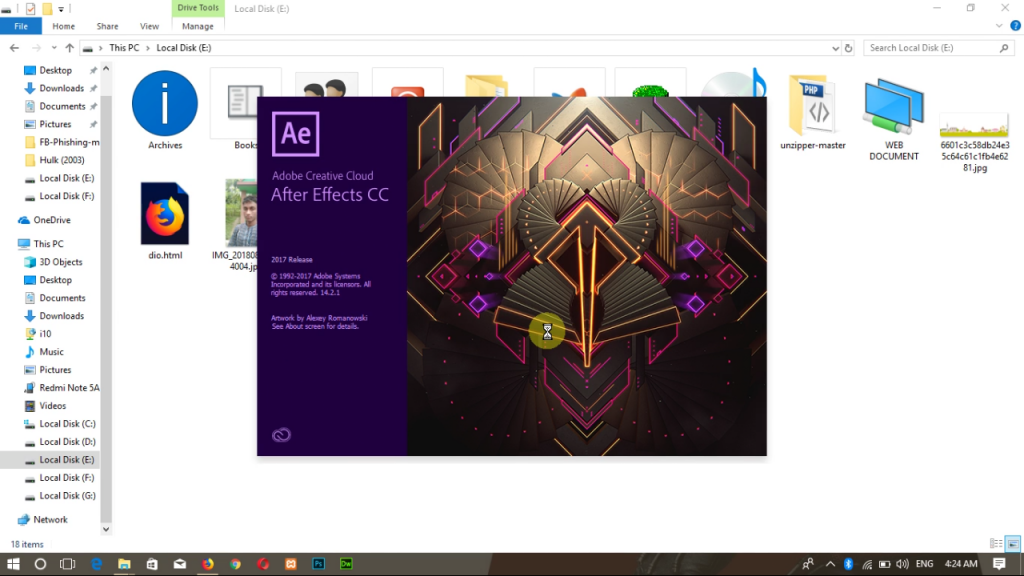Open the Hulk (2003) sidebar folder
Screen dimensions: 1024x576
[61, 160]
